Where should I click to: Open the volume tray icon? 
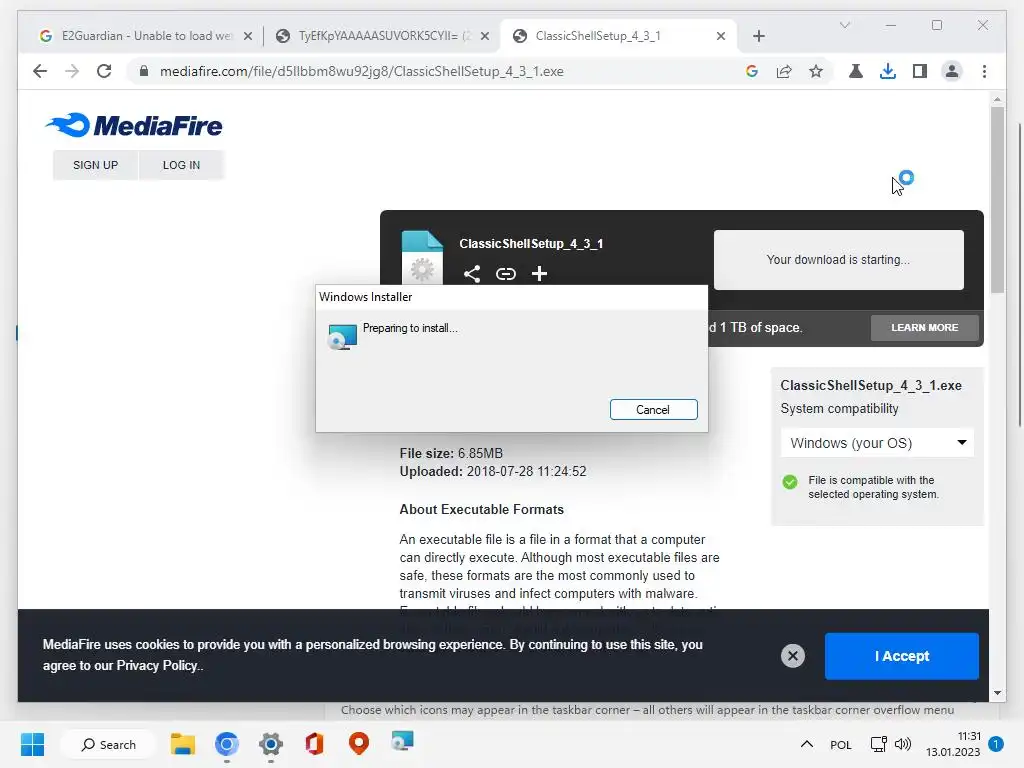tap(903, 744)
